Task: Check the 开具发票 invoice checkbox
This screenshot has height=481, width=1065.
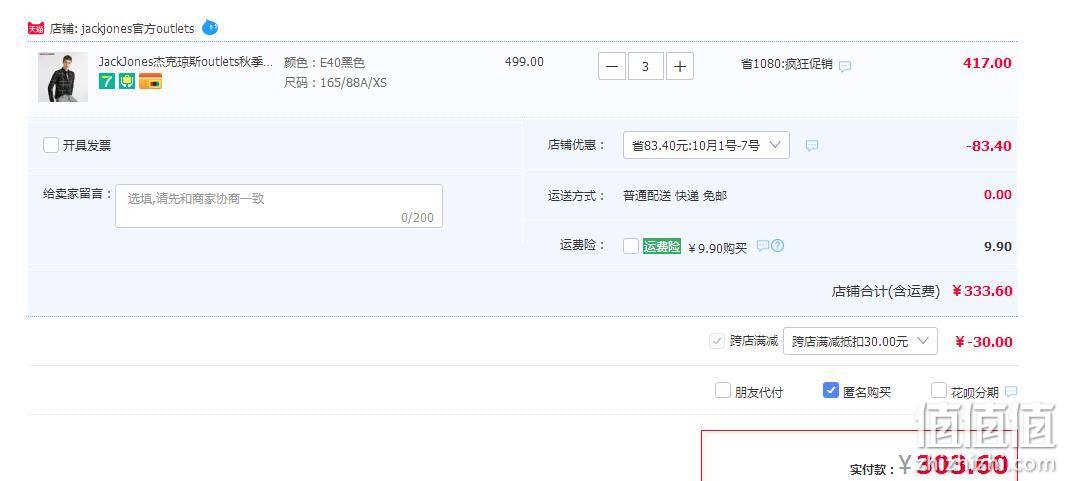Action: point(51,145)
